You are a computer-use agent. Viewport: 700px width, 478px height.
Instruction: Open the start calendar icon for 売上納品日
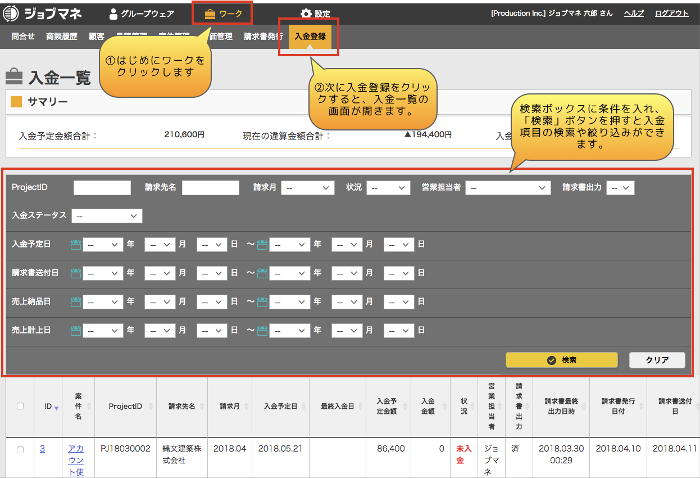pos(76,302)
